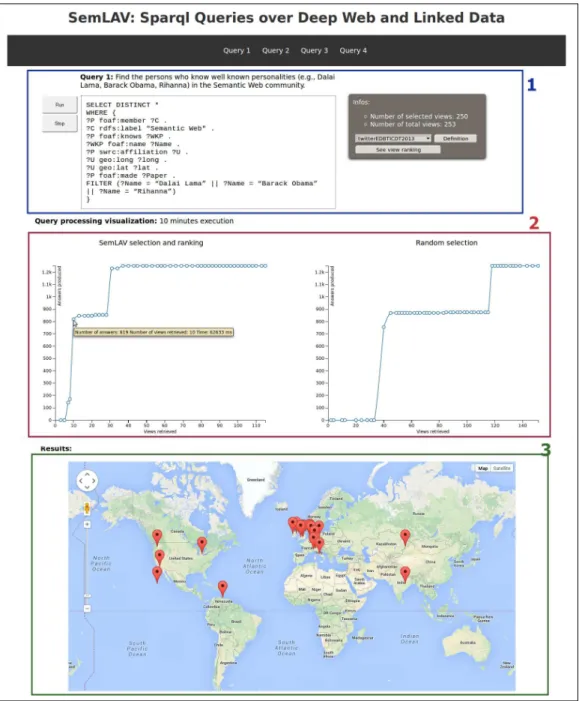Click the See view ranking button
579x701 pixels.
(398, 150)
